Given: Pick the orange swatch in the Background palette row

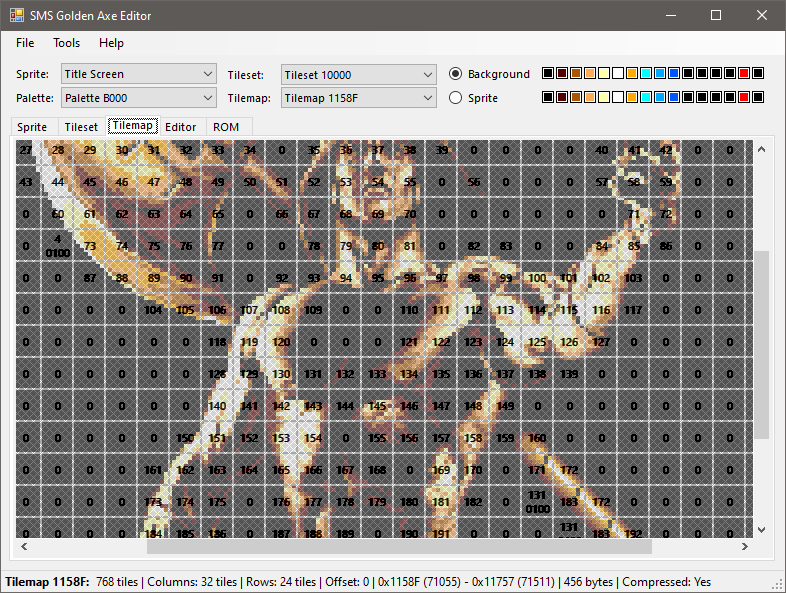Looking at the screenshot, I should [x=632, y=74].
